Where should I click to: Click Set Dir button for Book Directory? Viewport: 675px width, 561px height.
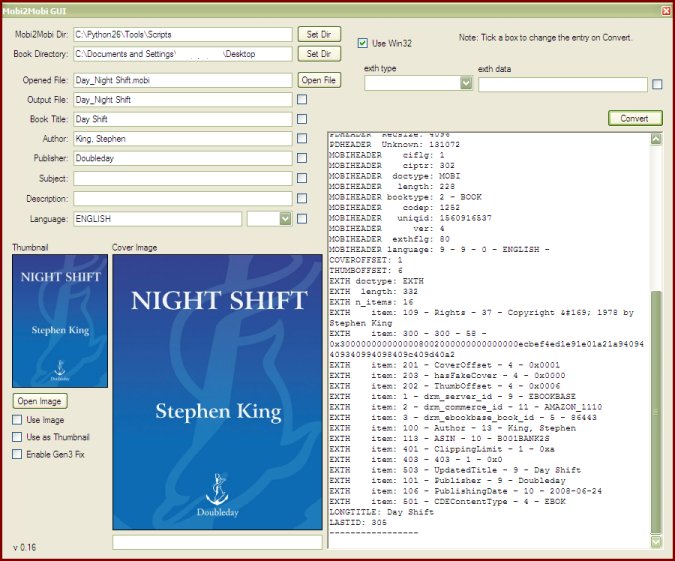319,54
